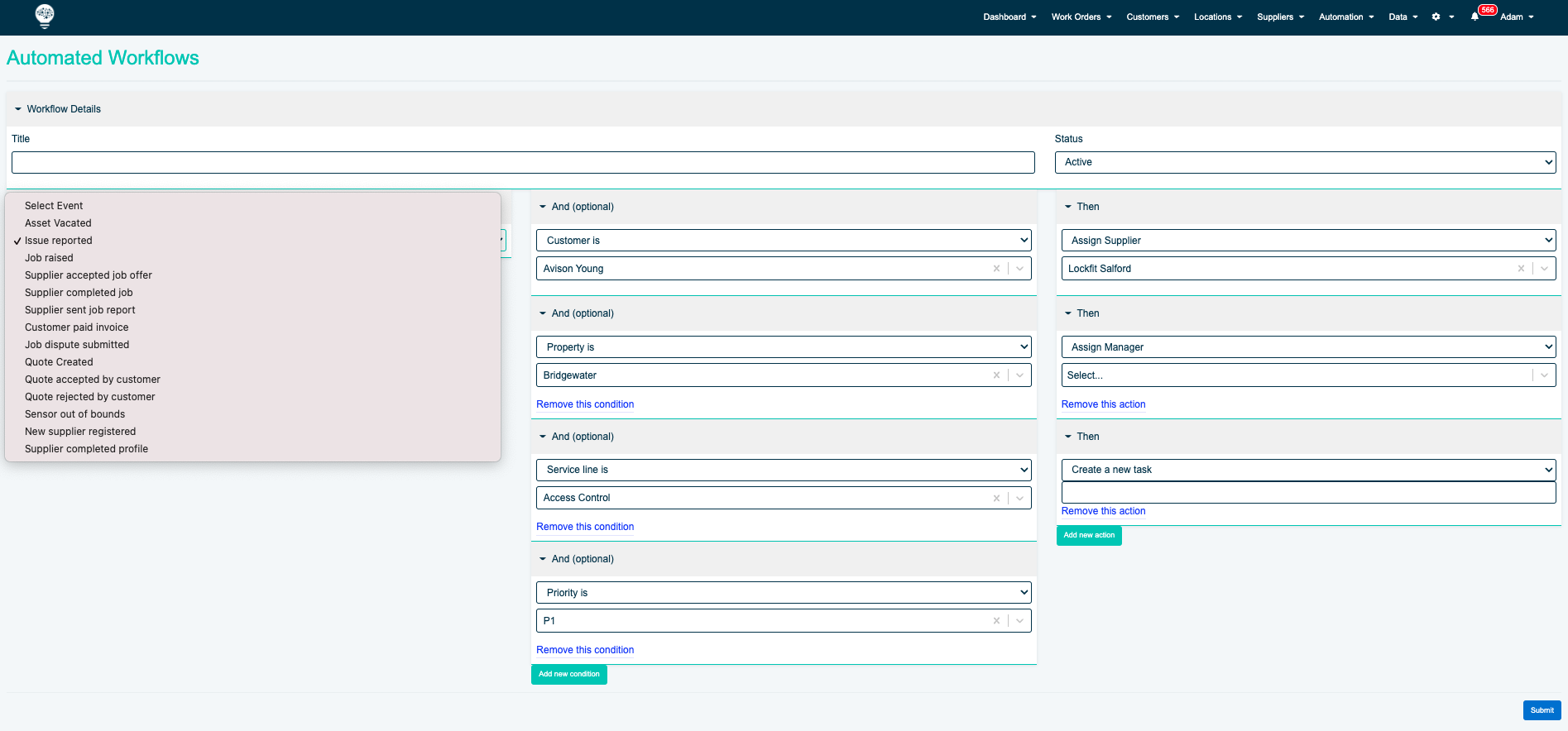The width and height of the screenshot is (1568, 731).
Task: Open the Service line is dropdown
Action: (x=784, y=470)
